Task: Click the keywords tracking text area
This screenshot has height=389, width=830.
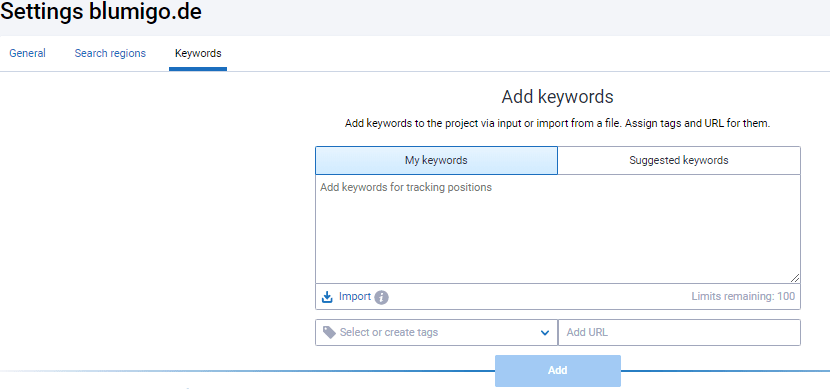Action: click(x=558, y=229)
